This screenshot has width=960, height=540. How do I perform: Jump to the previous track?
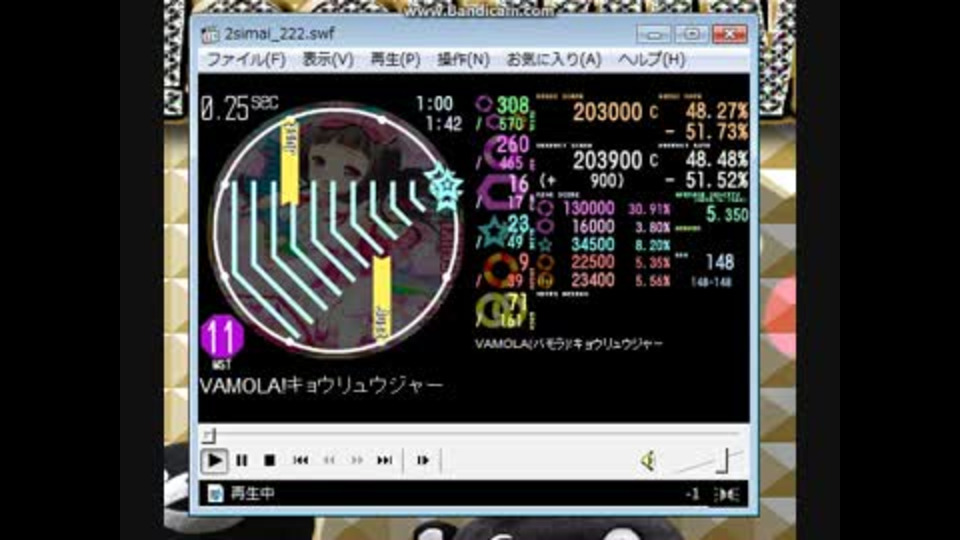point(301,460)
